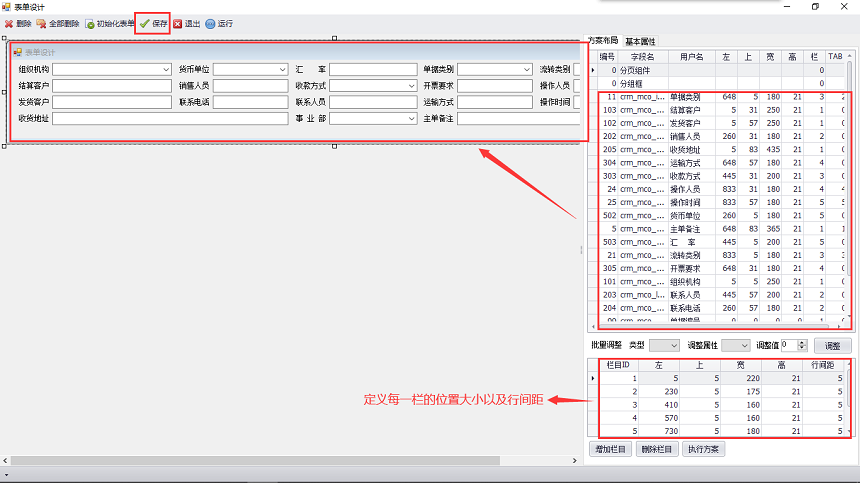Click the 执行方案 button

[703, 449]
